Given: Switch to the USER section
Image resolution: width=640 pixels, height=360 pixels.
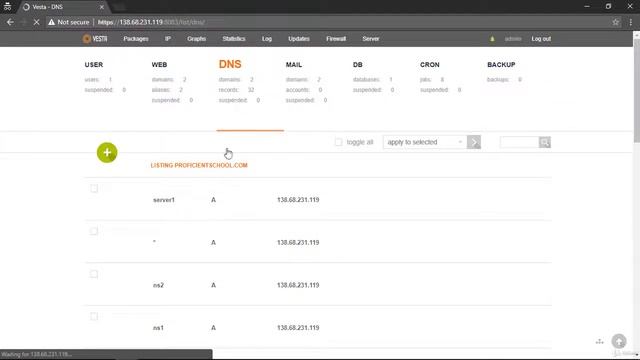Looking at the screenshot, I should (x=94, y=64).
